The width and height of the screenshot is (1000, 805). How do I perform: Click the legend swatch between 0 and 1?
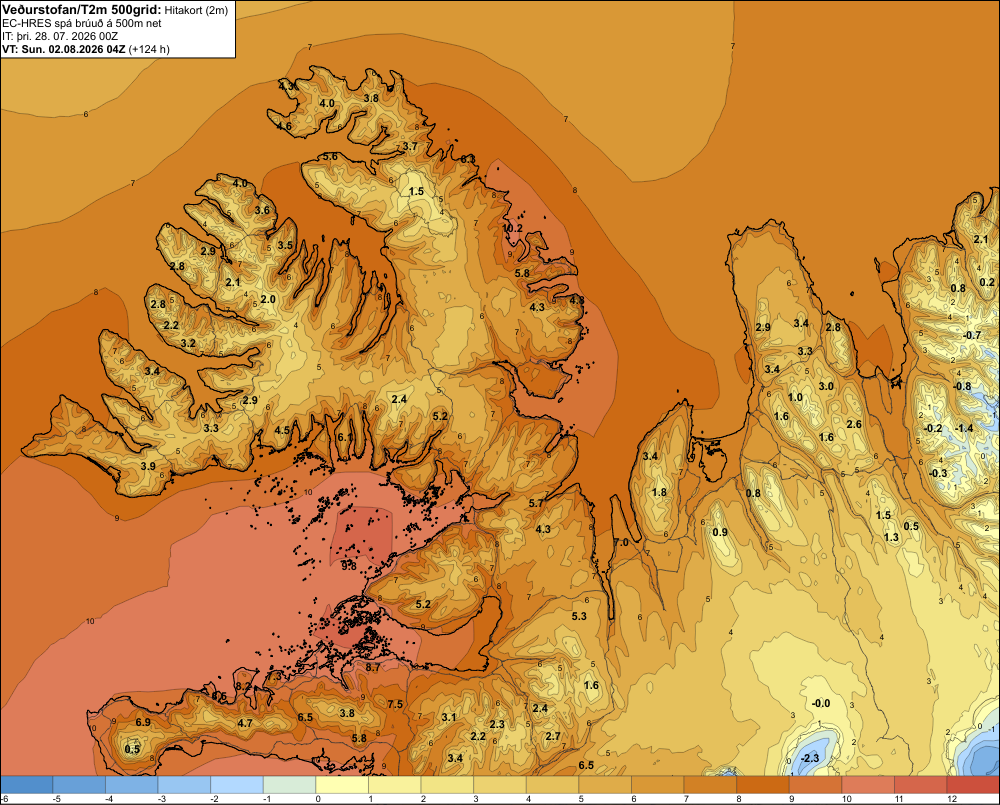point(342,785)
